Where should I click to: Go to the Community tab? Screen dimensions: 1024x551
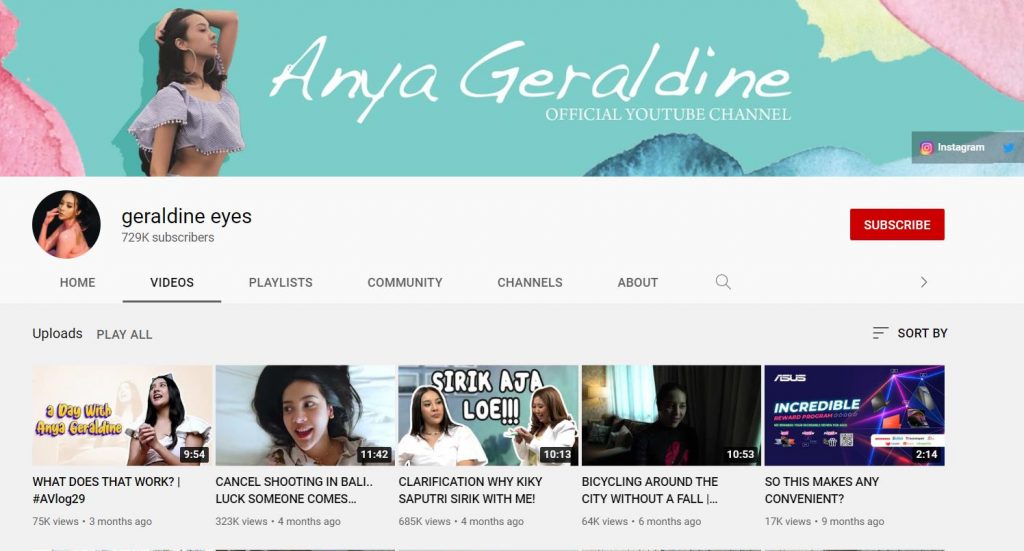pos(405,283)
